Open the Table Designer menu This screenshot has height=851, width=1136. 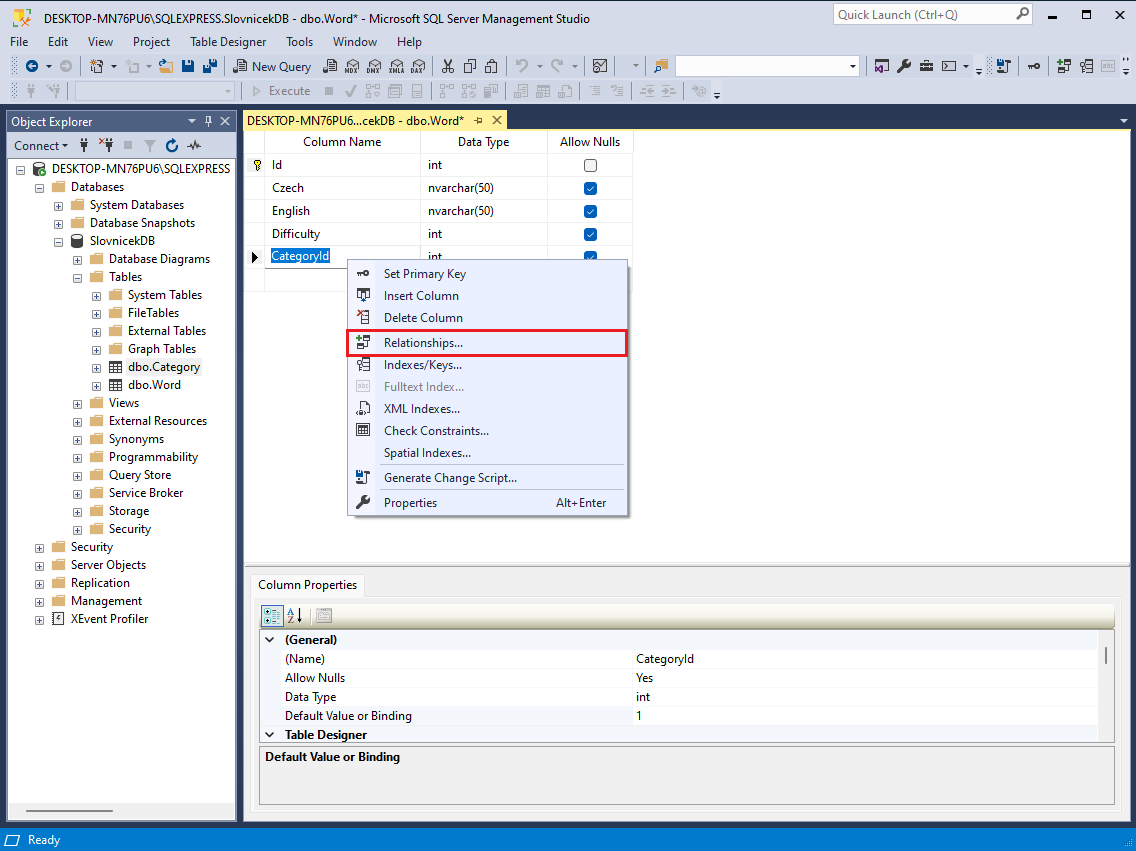tap(228, 42)
